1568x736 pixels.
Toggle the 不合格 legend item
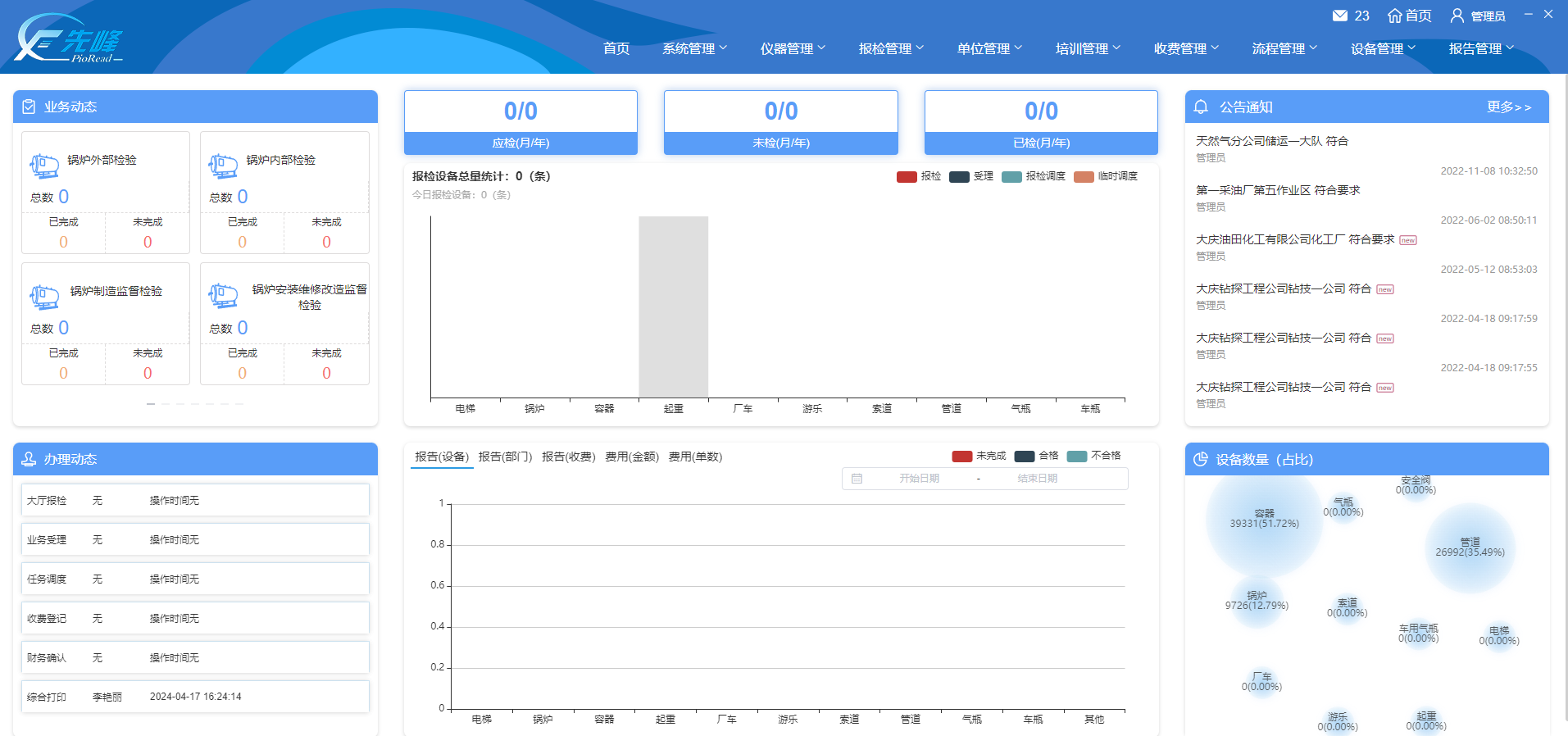1094,456
